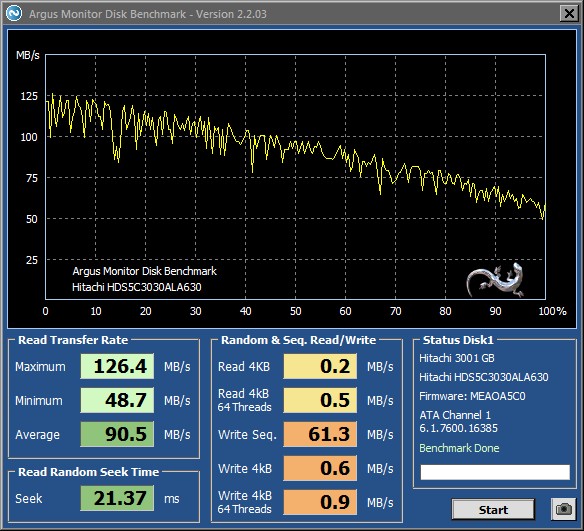The image size is (584, 531).
Task: Click the window title text 'Version 2.2.03'
Action: [231, 14]
